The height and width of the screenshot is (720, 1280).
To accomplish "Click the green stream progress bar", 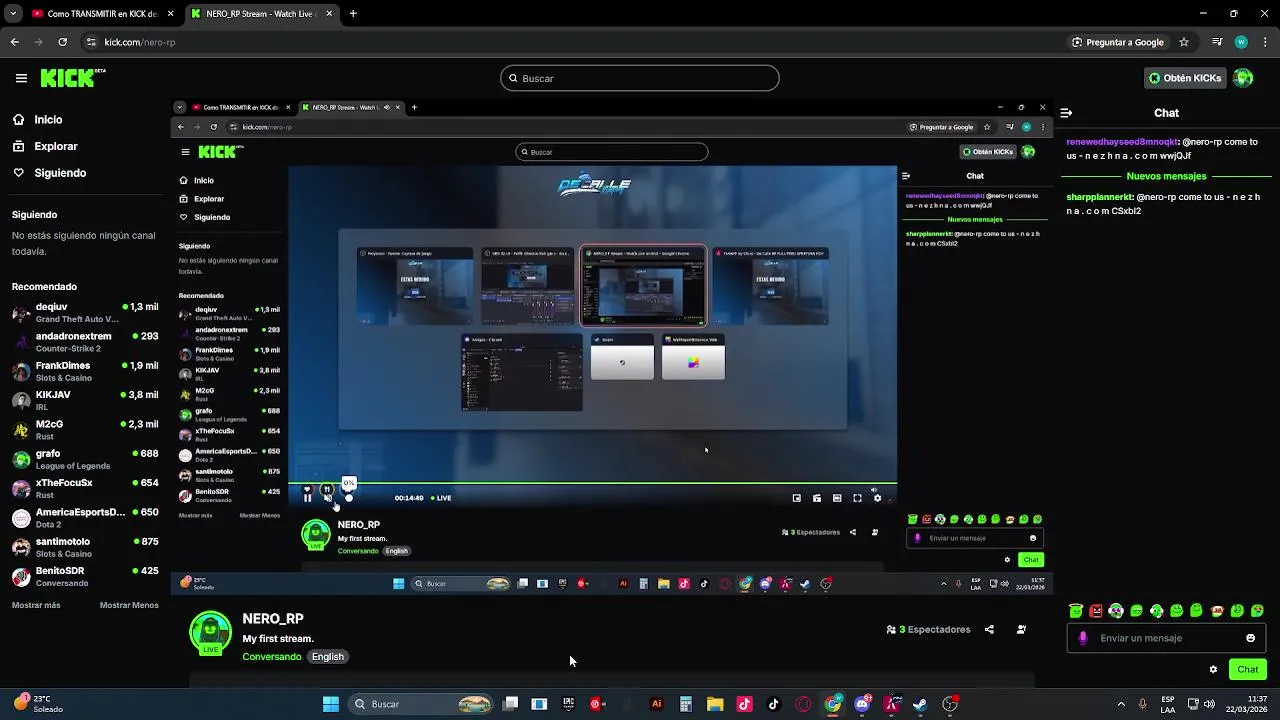I will tap(593, 484).
